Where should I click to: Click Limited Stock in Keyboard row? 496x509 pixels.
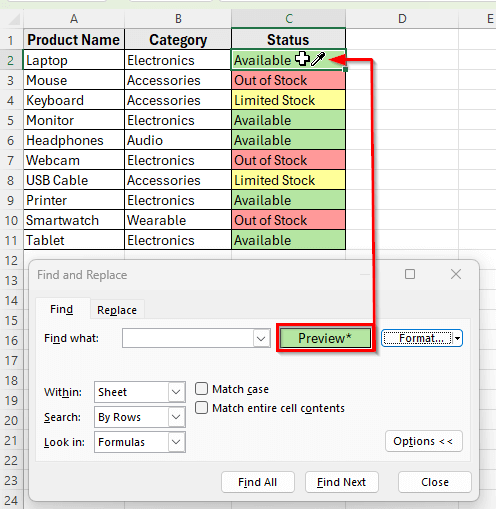[x=289, y=100]
